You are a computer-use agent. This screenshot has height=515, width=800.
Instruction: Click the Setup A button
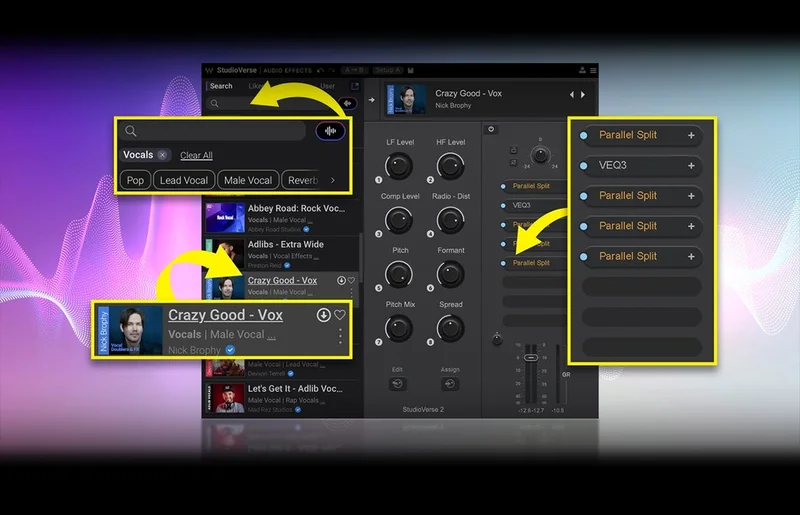tap(388, 70)
